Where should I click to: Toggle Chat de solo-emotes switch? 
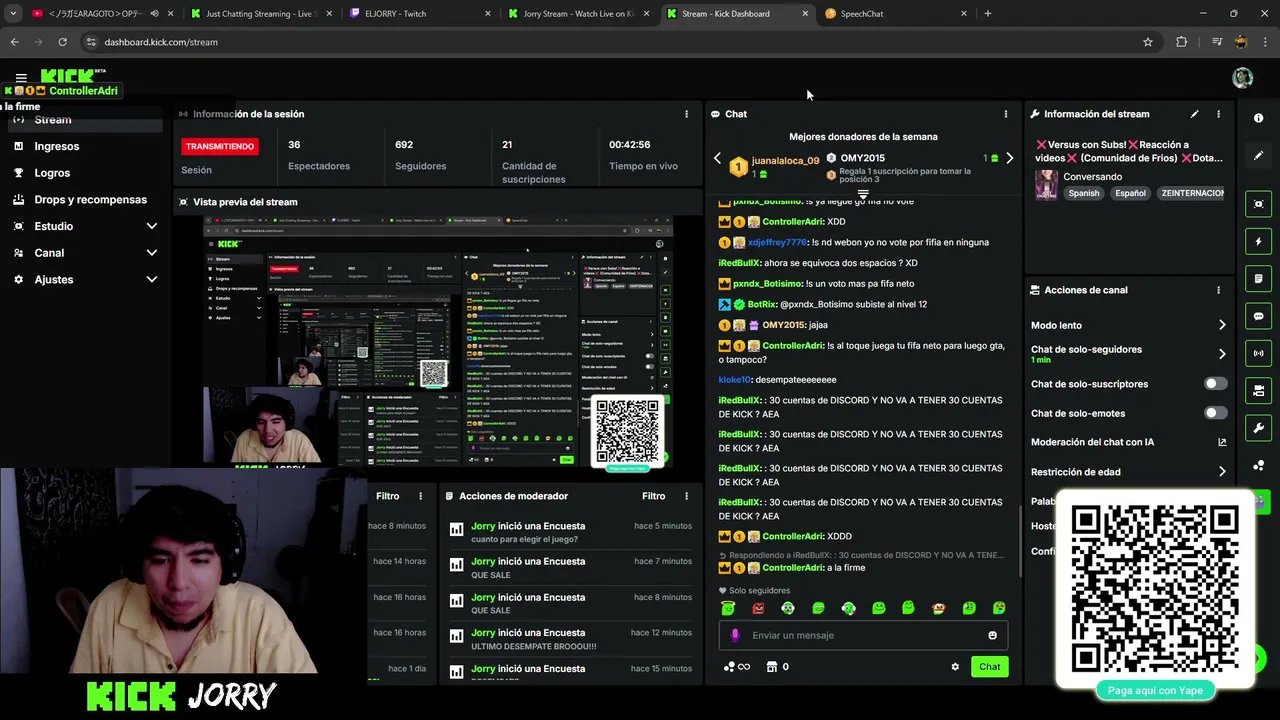(x=1215, y=413)
